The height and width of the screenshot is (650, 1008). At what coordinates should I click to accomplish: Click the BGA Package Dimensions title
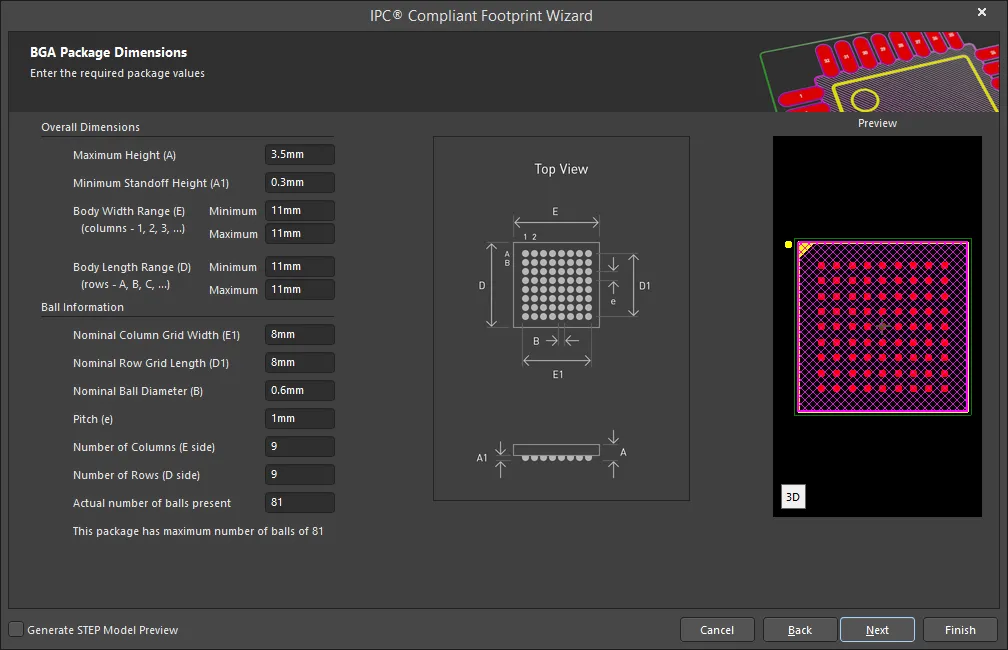click(109, 53)
